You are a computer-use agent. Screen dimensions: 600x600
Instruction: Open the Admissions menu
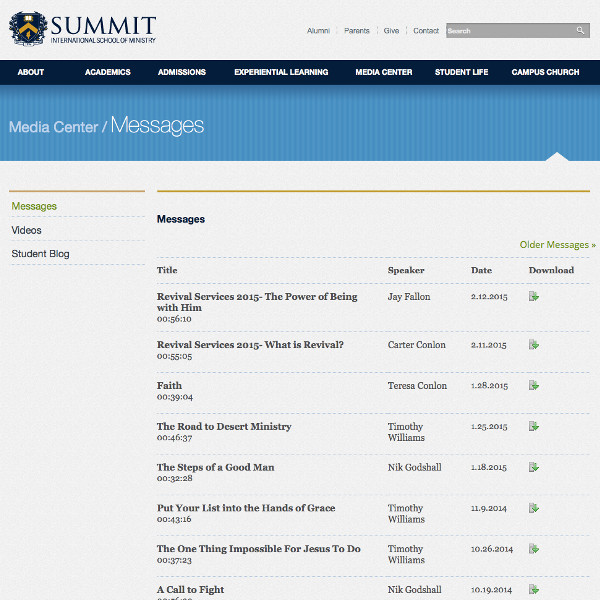[x=182, y=72]
